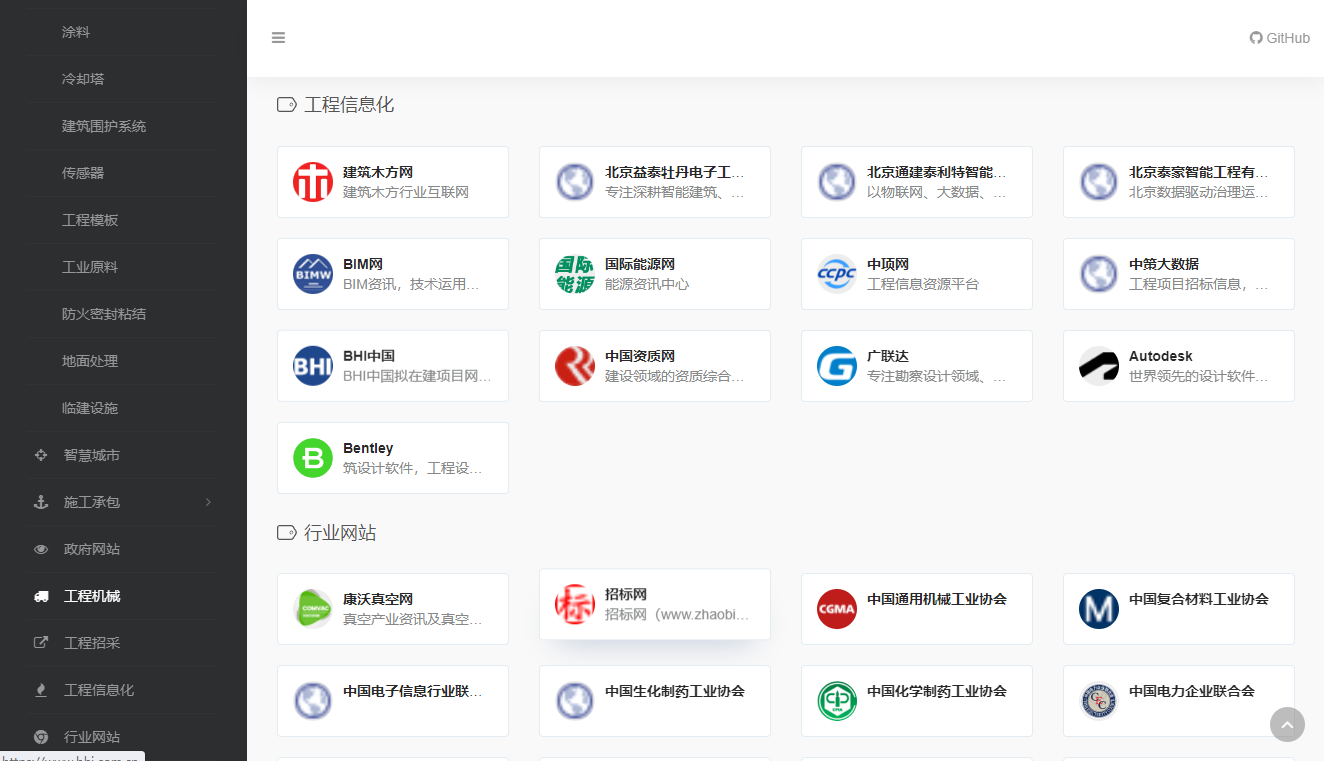Expand the 施工承包 submenu chevron

pos(208,502)
